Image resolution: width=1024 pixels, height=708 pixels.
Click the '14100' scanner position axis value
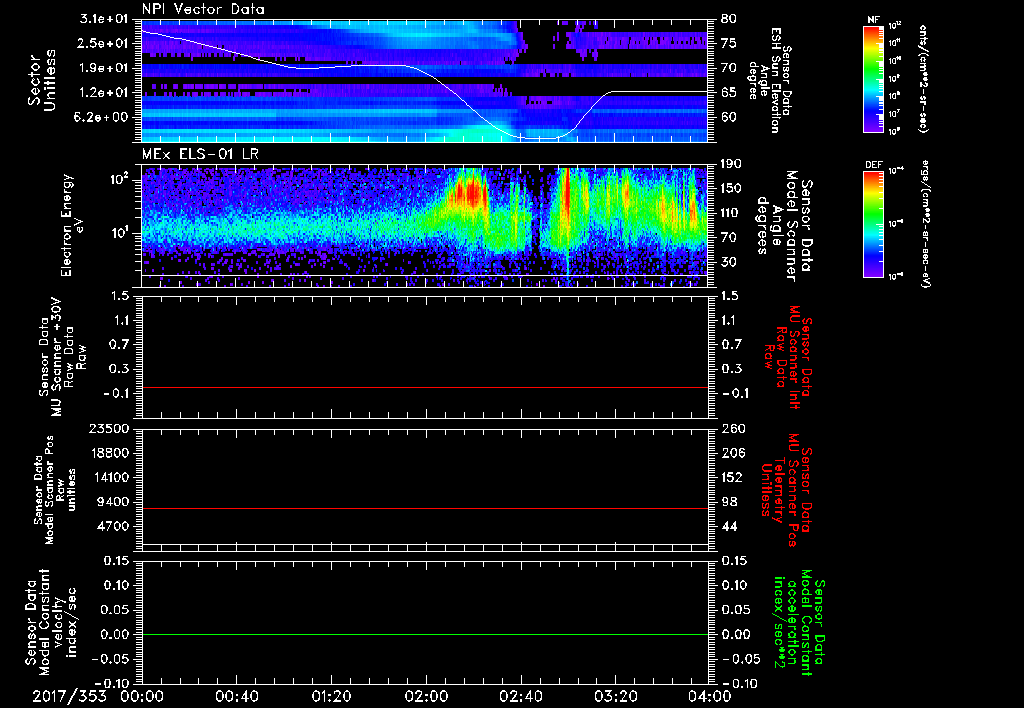tap(109, 477)
